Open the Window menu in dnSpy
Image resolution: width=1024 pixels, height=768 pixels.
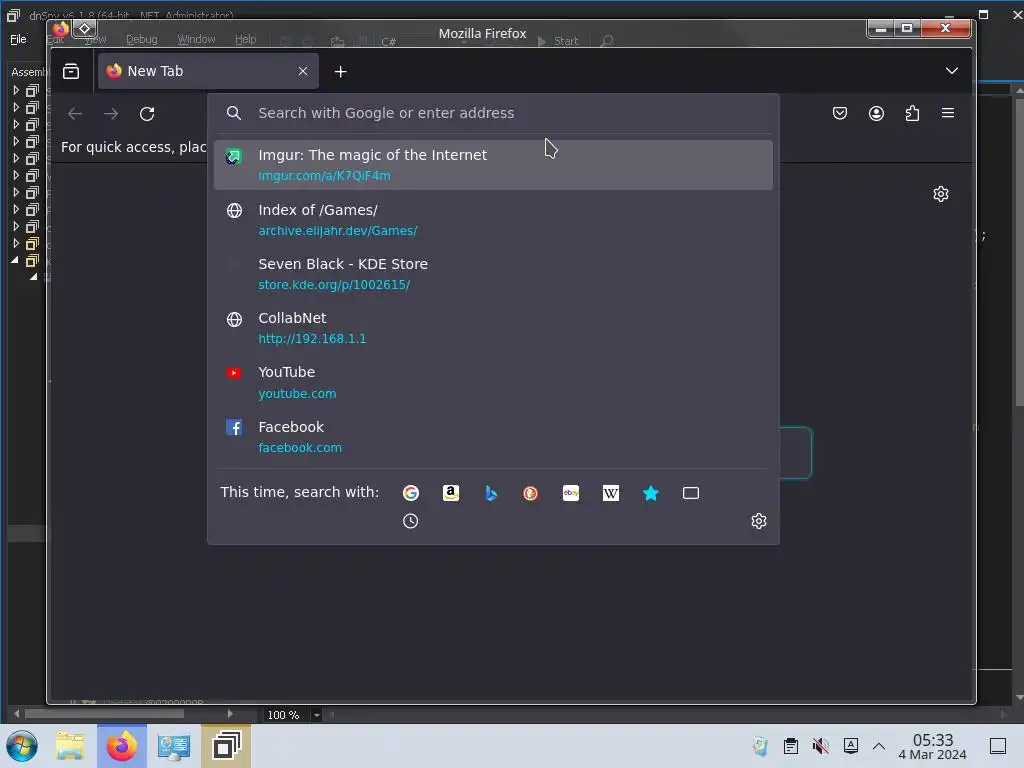point(196,39)
